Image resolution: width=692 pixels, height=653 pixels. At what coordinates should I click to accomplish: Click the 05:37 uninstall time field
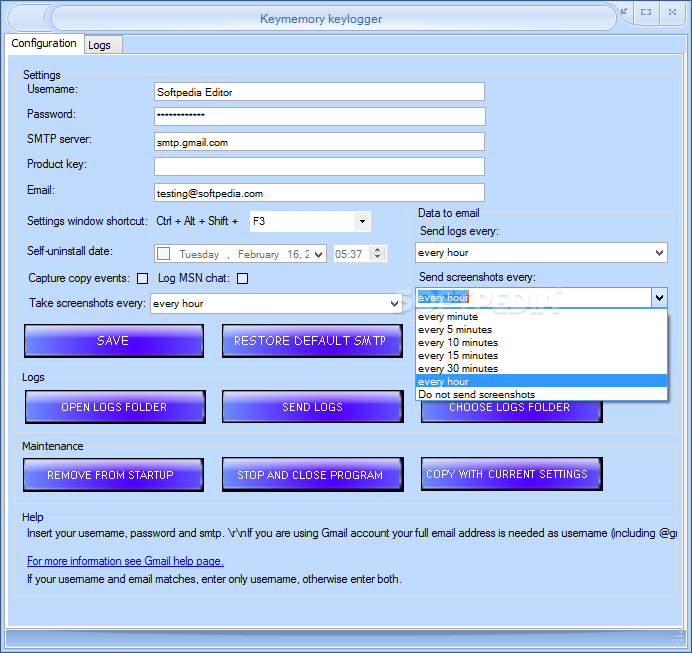coord(351,254)
